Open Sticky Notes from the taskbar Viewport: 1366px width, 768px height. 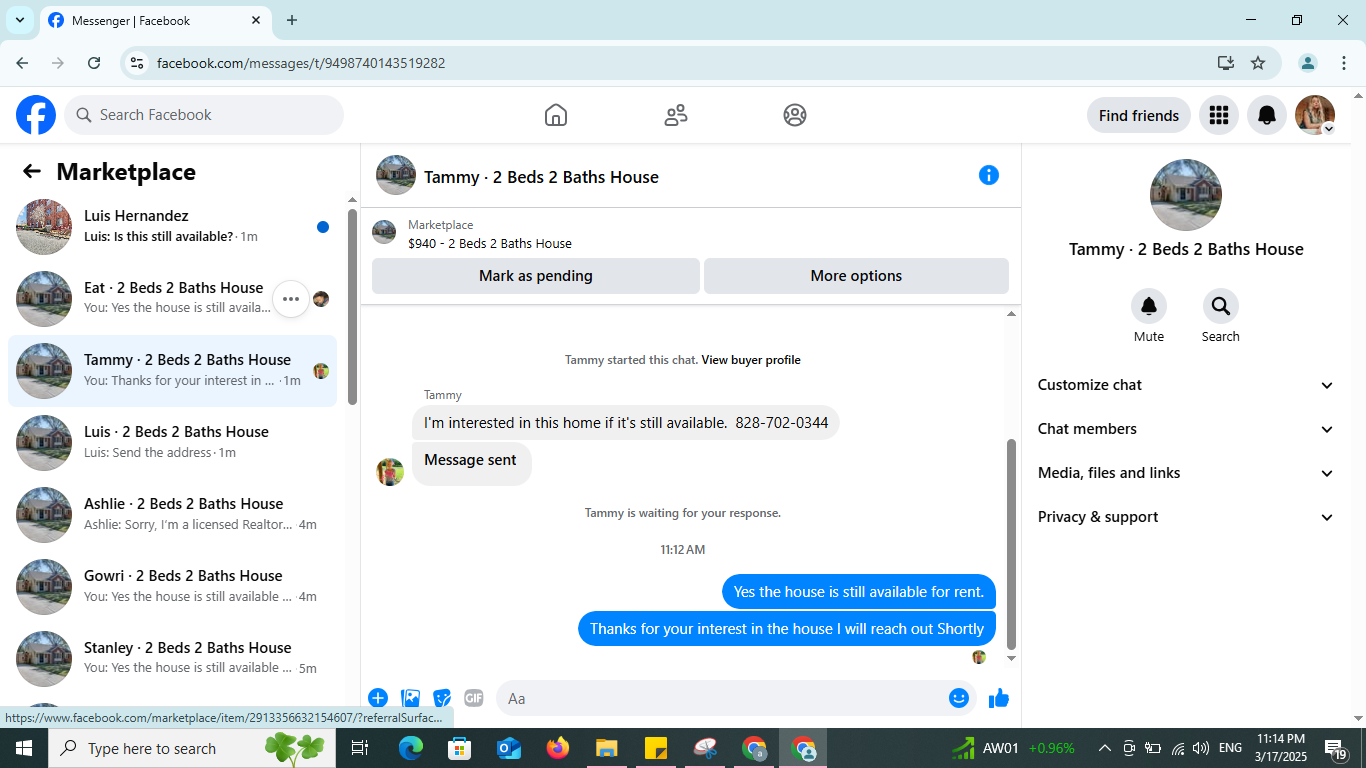pos(656,748)
